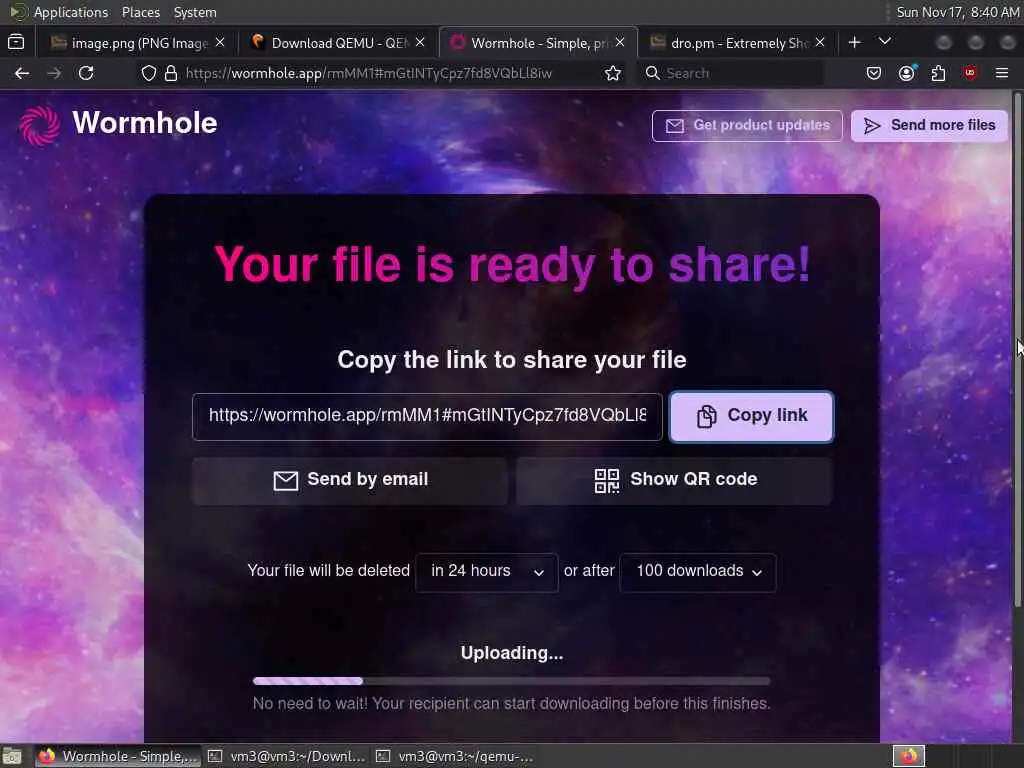Click the 'Your file is ready to share!' heading
The width and height of the screenshot is (1024, 768).
(x=513, y=265)
